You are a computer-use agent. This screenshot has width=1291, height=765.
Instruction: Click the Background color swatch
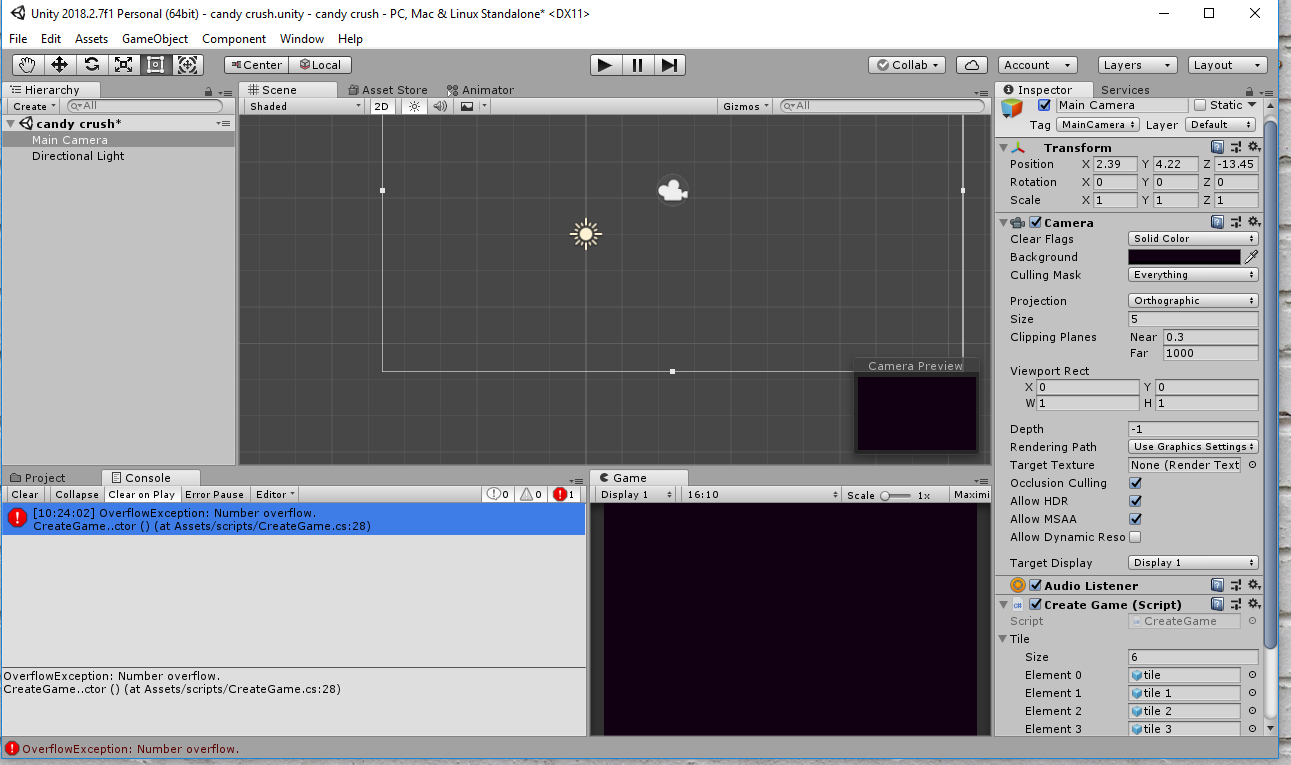(x=1184, y=257)
